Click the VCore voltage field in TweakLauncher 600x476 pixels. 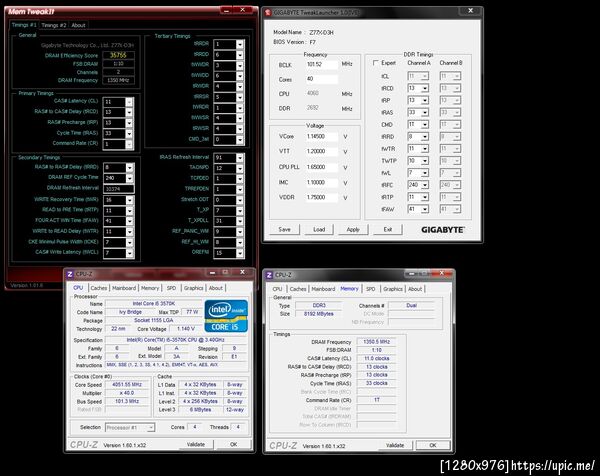tap(321, 136)
